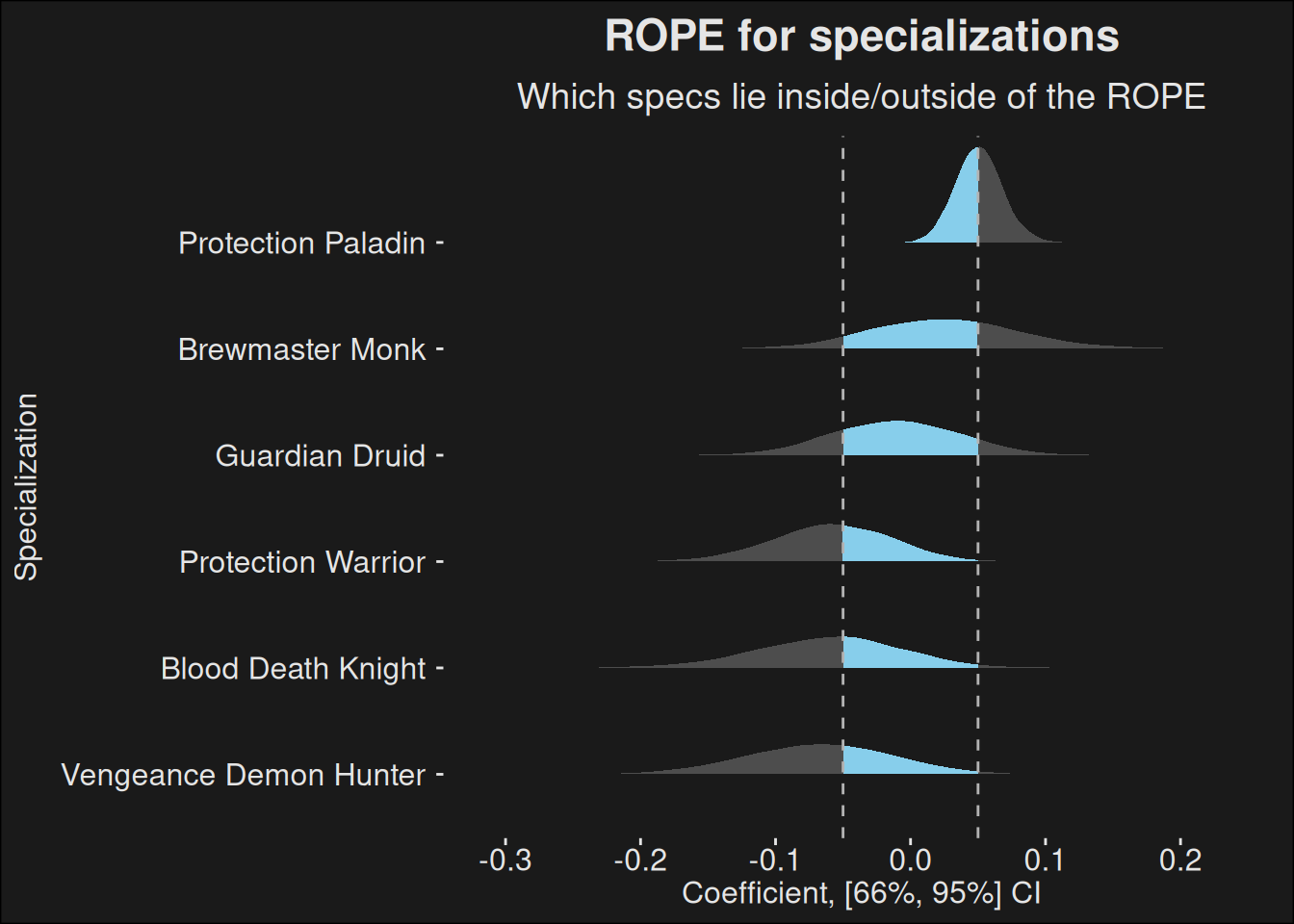Click the -0.1 x-axis tick label
Image resolution: width=1294 pixels, height=924 pixels.
tap(775, 860)
